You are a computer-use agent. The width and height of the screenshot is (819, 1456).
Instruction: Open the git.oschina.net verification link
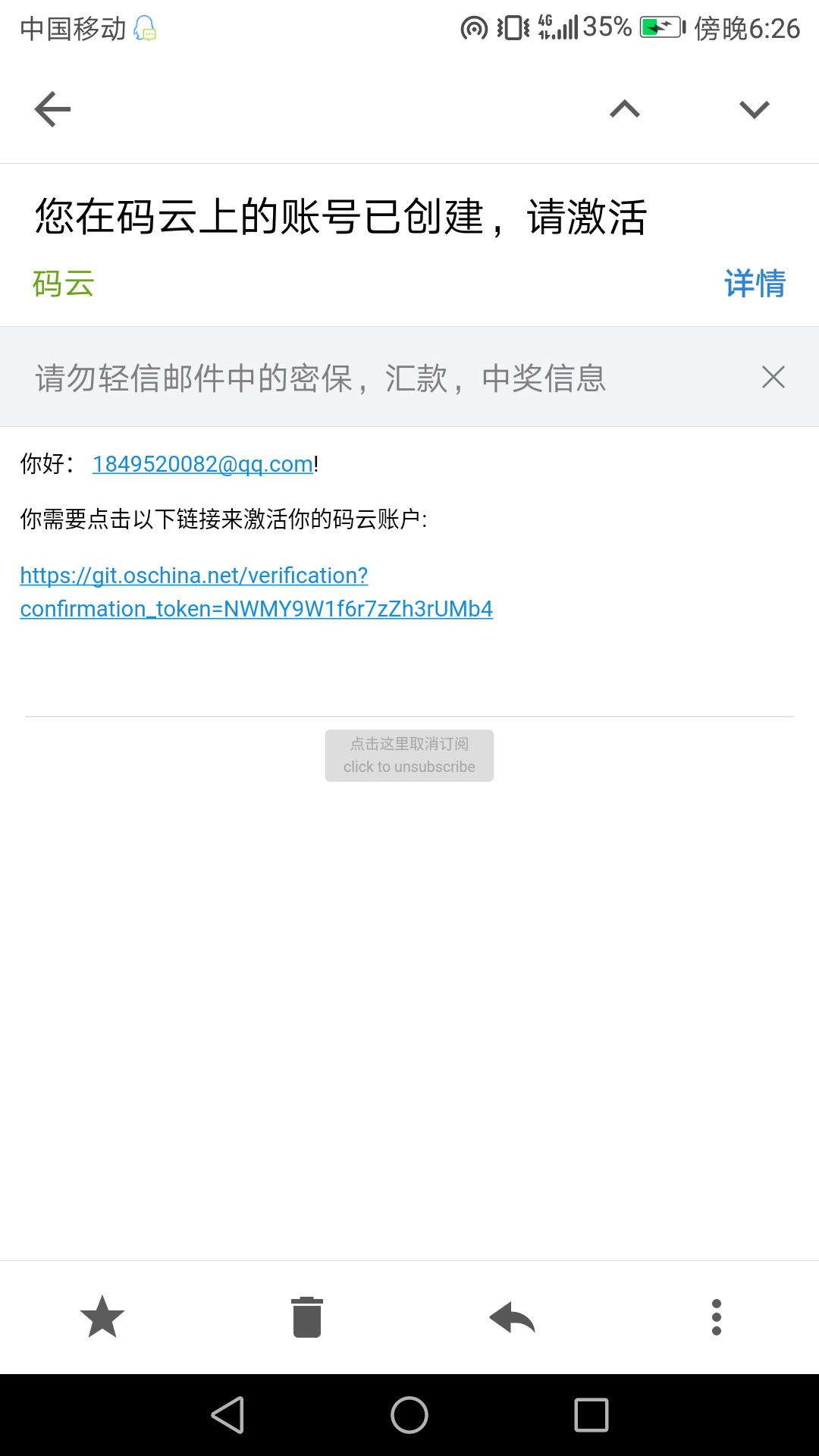[256, 592]
